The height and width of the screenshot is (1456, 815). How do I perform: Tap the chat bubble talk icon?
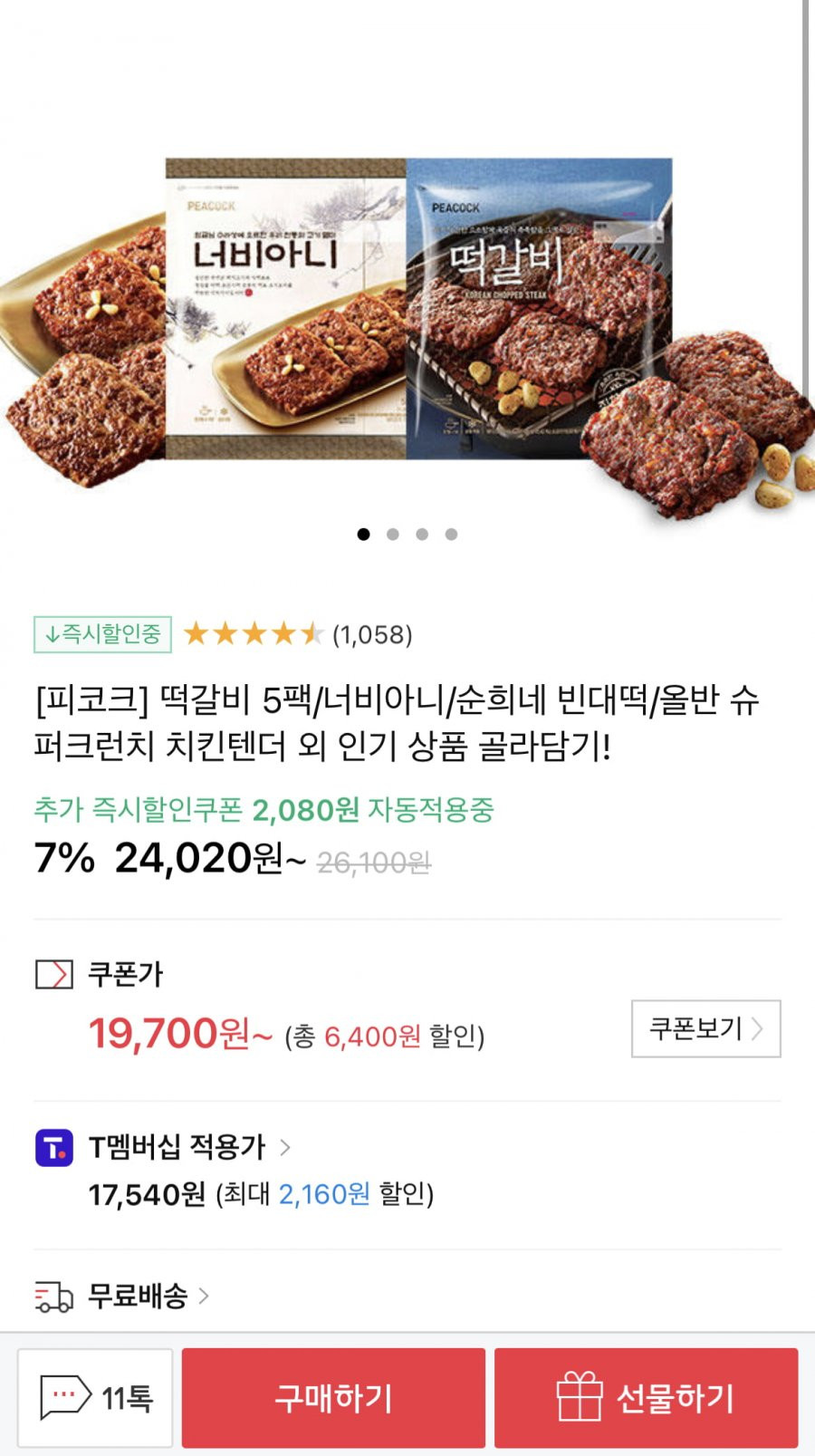point(66,1396)
